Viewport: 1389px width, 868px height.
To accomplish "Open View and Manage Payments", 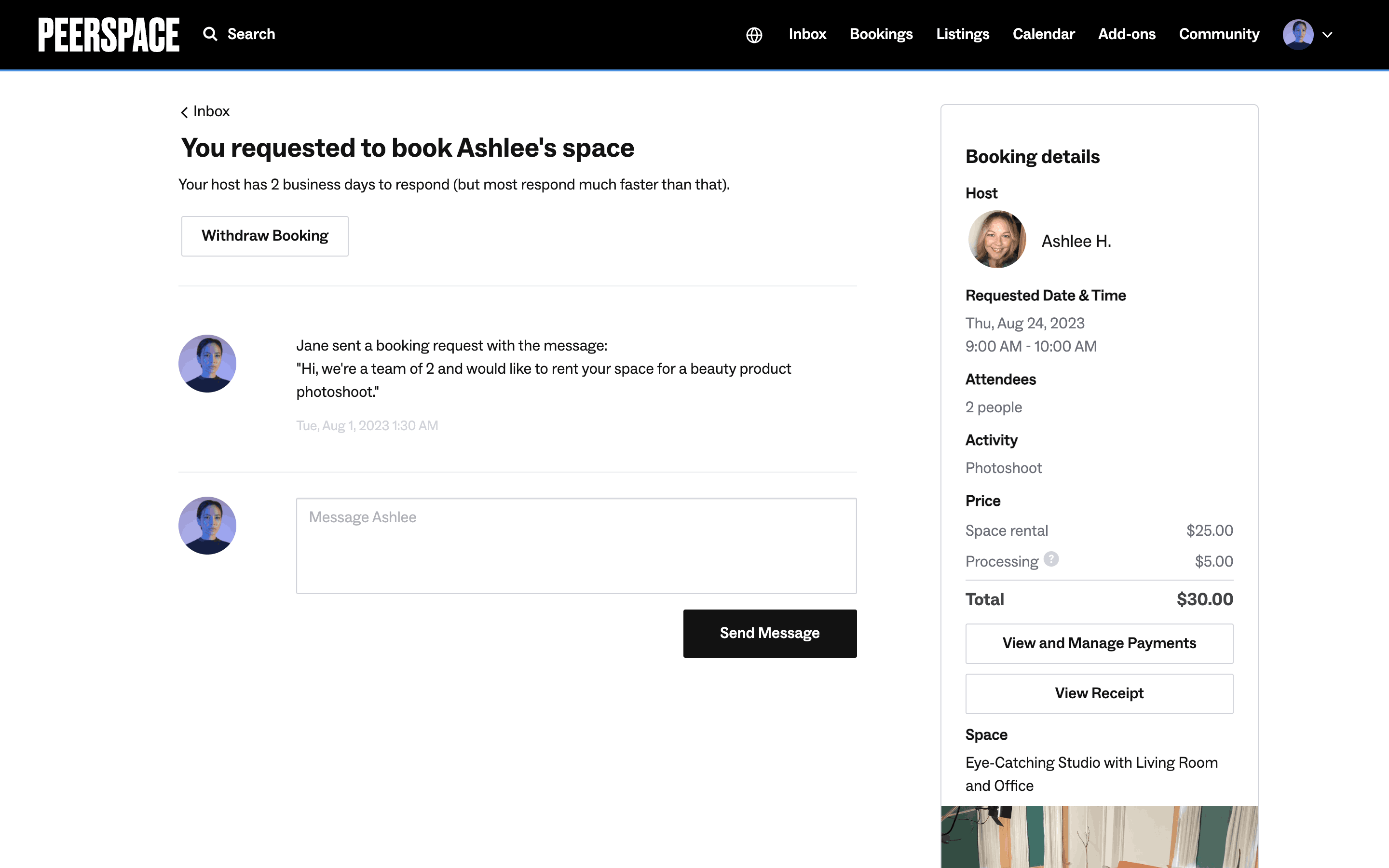I will 1099,644.
